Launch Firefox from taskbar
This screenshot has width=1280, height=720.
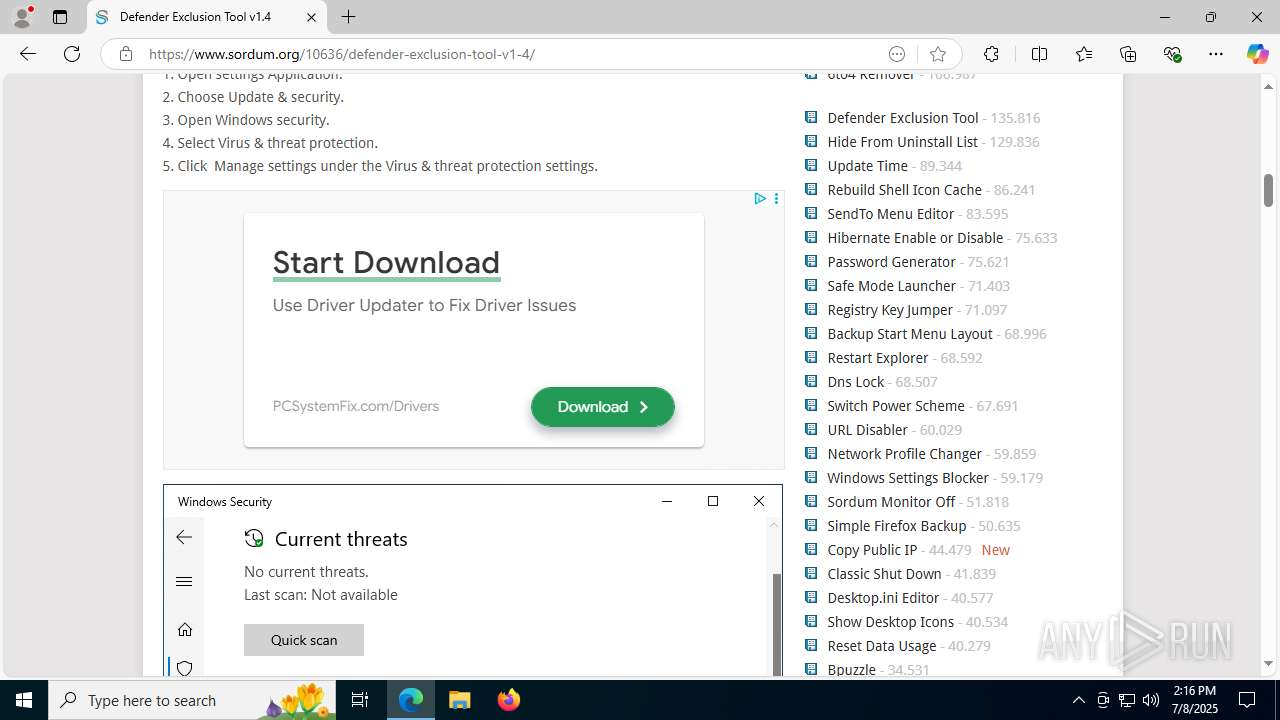[508, 700]
